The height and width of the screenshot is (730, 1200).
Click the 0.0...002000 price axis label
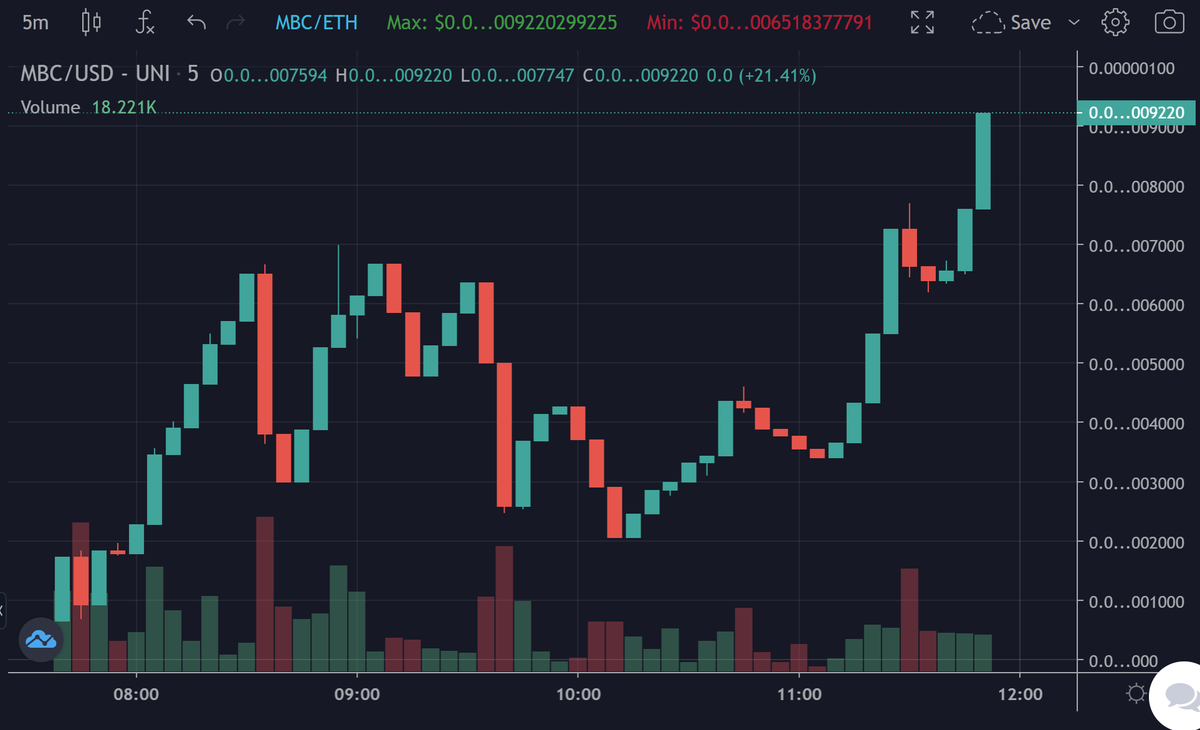(1138, 542)
